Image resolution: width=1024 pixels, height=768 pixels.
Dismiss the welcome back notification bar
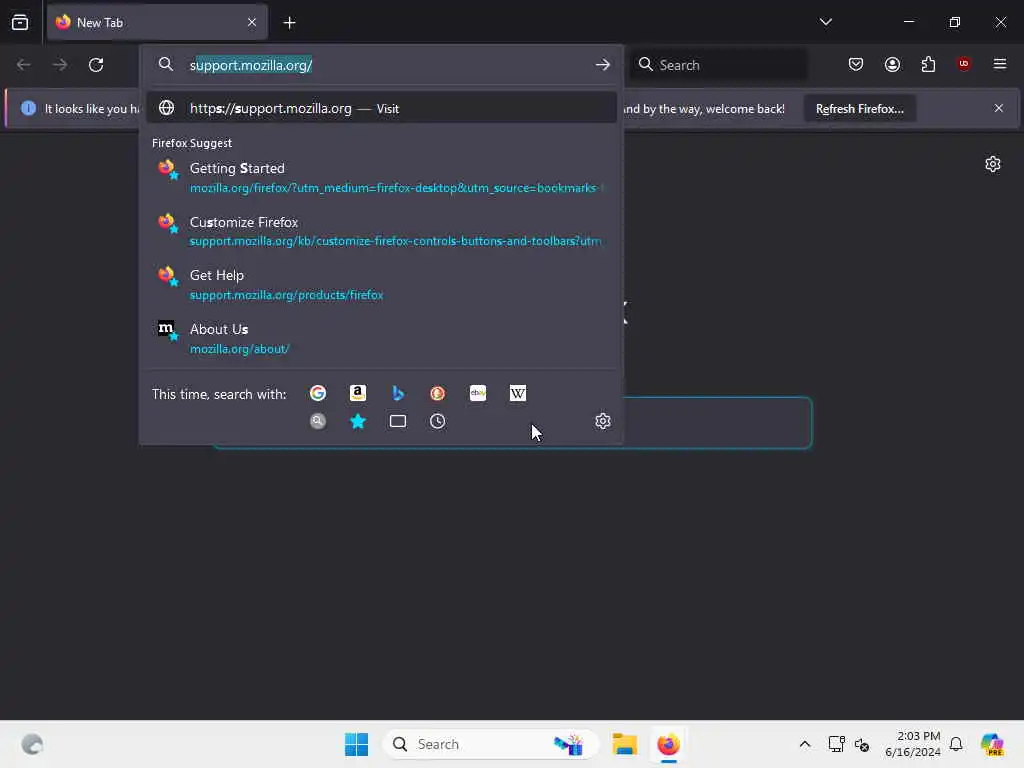pyautogui.click(x=999, y=108)
